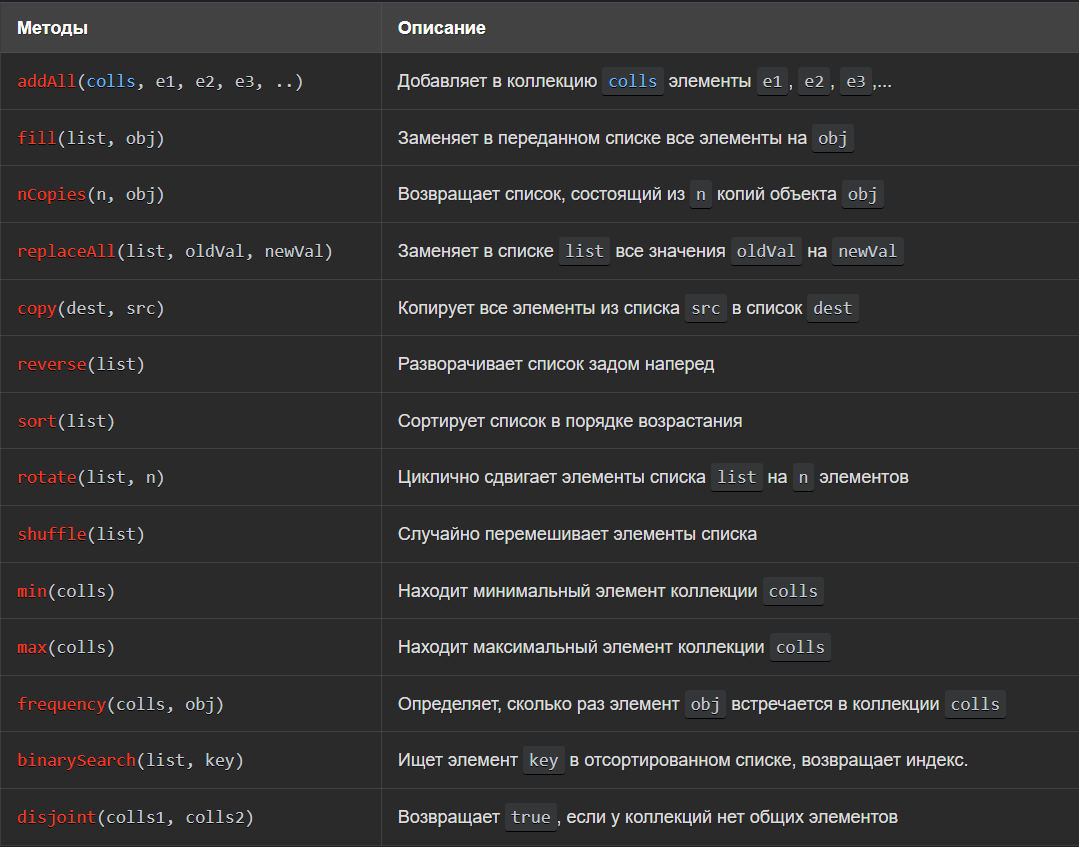The height and width of the screenshot is (847, 1079).
Task: Click the "Описание" column header
Action: pos(442,28)
